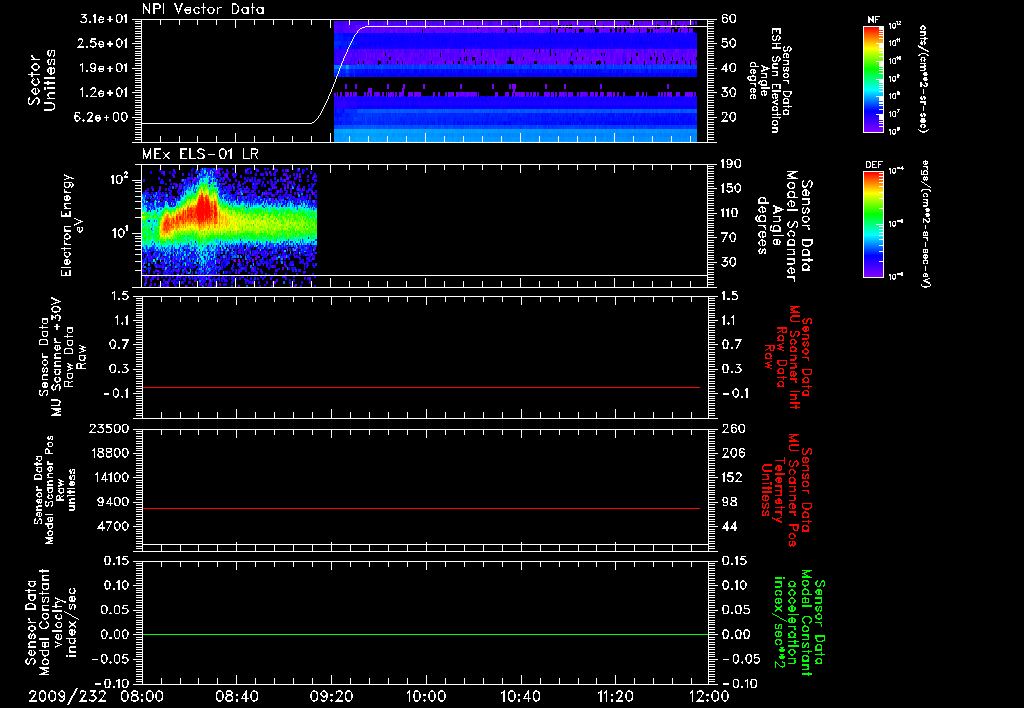Click the 4700 scanner position tick
This screenshot has width=1024, height=708.
(112, 526)
